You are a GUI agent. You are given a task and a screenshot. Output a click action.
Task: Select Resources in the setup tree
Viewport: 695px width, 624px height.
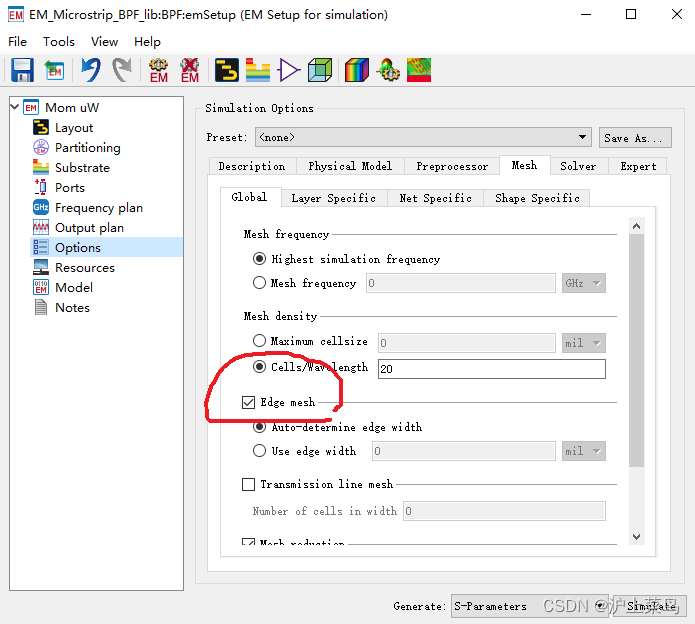click(x=85, y=267)
